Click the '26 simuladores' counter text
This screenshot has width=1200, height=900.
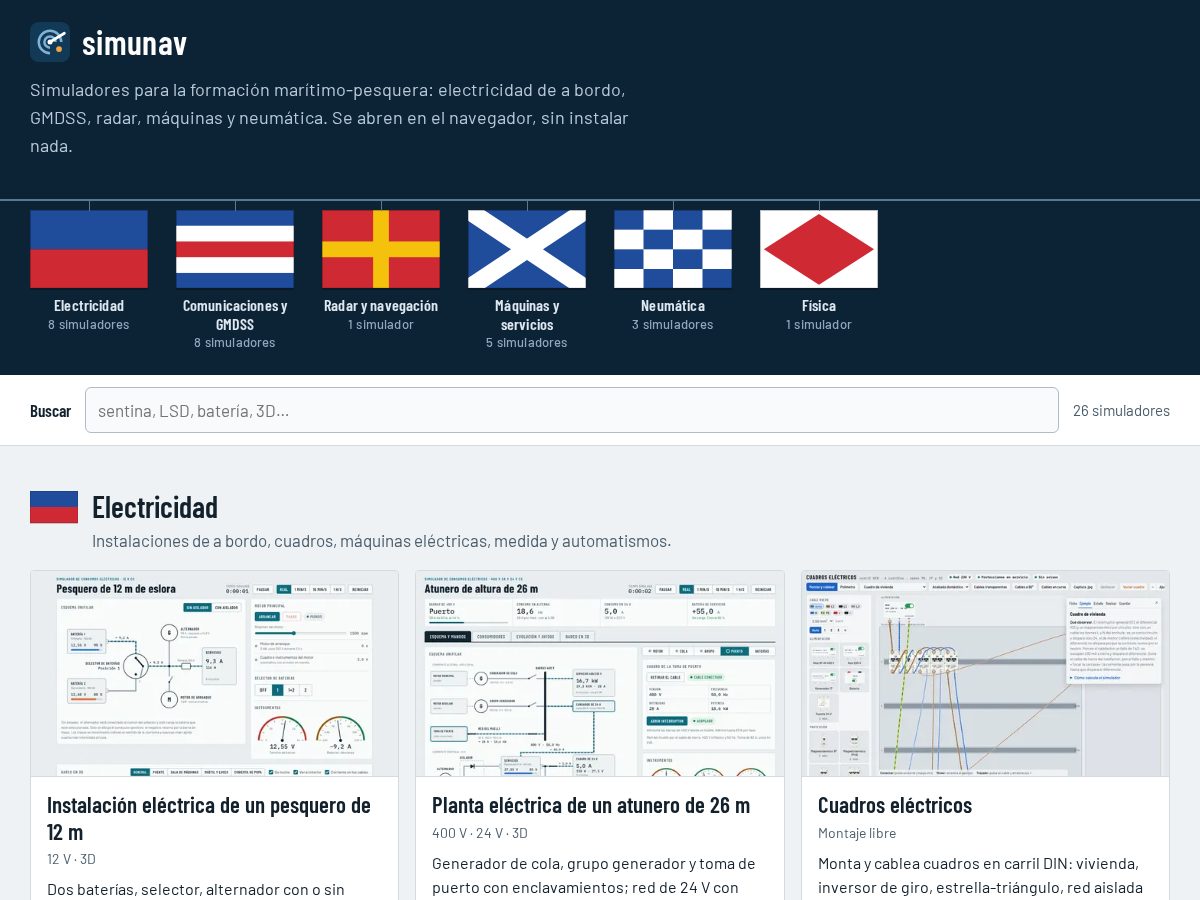(1121, 411)
